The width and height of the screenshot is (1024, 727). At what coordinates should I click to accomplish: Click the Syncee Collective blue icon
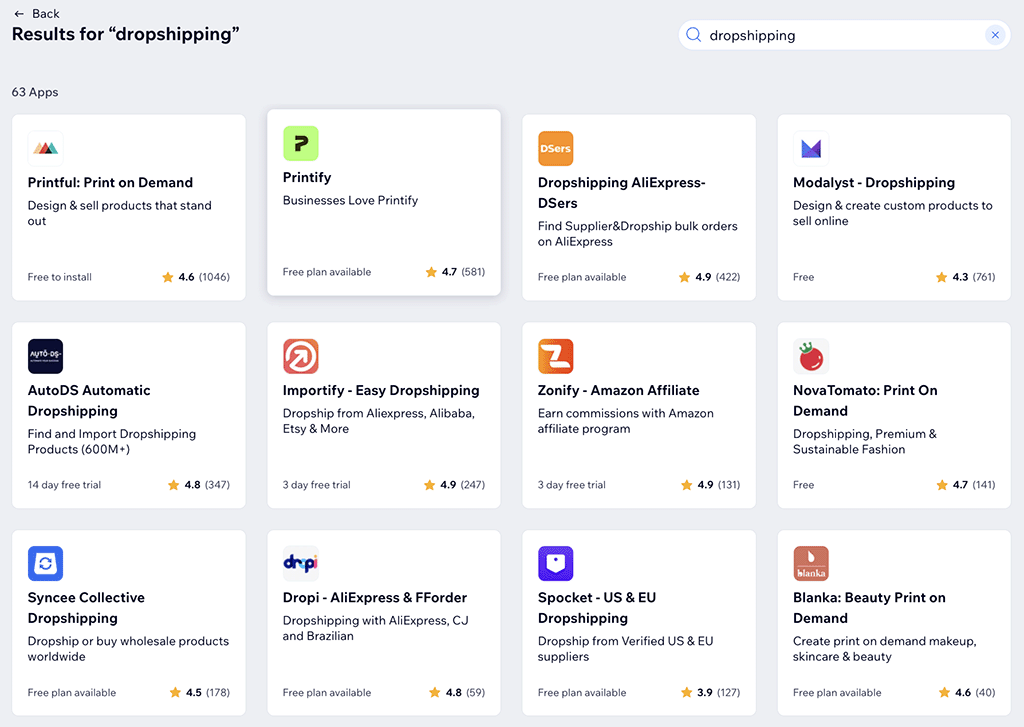(x=45, y=563)
